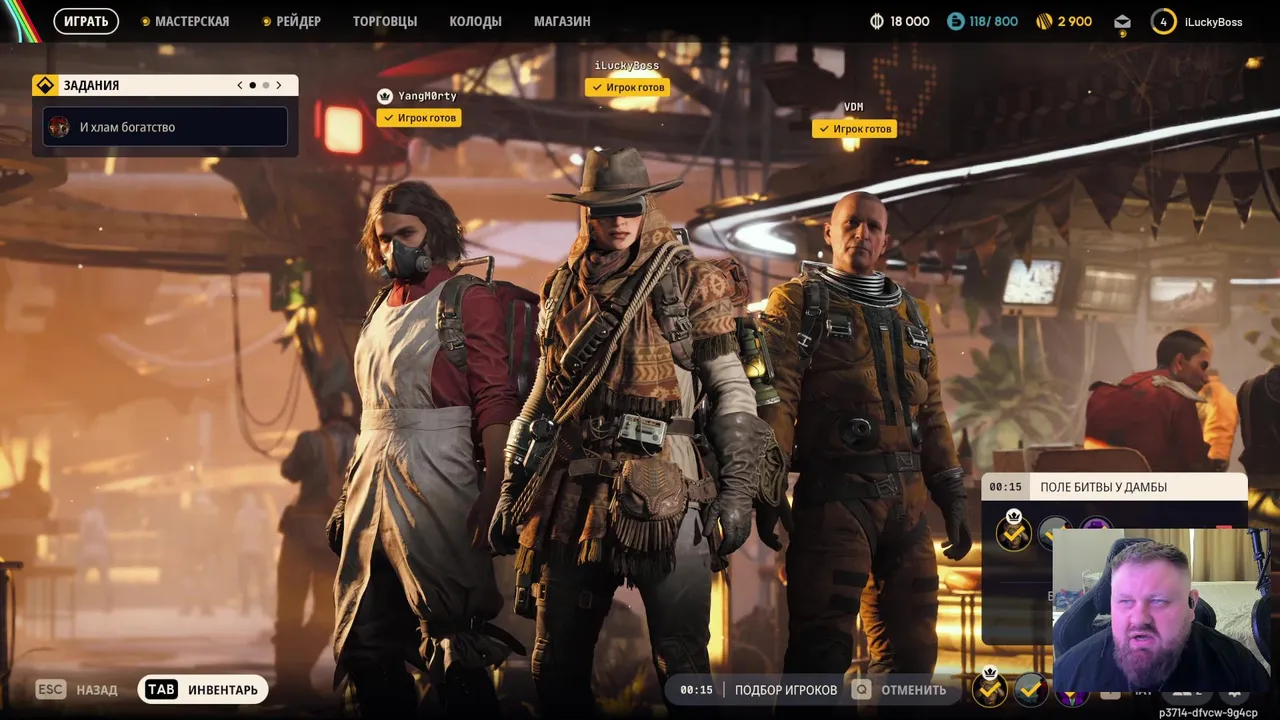Select the YangM0rty player name
Image resolution: width=1280 pixels, height=720 pixels.
pyautogui.click(x=427, y=96)
